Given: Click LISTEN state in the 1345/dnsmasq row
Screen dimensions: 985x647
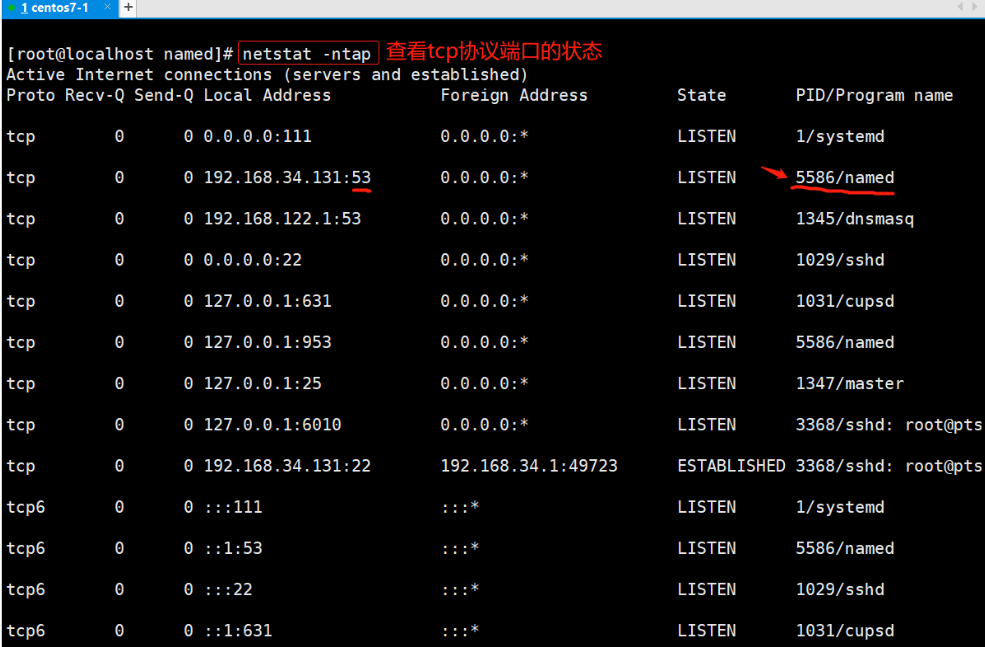Looking at the screenshot, I should 707,219.
